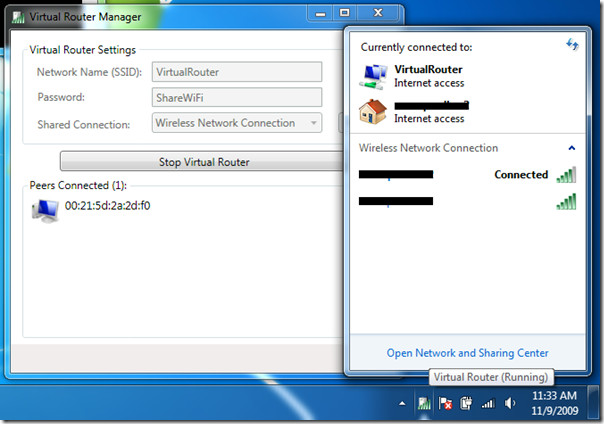Show hidden tray icons arrow
Screen dimensions: 604x424
click(402, 404)
